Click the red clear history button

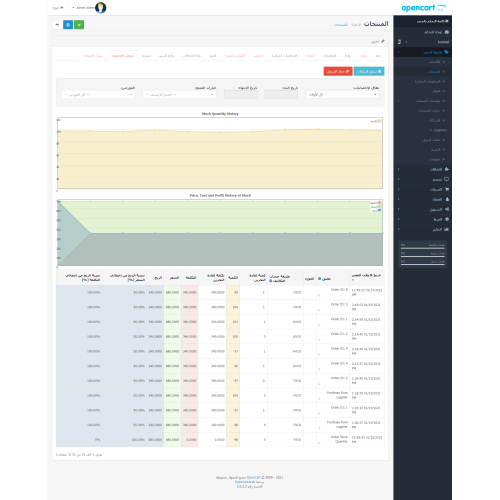click(x=338, y=71)
